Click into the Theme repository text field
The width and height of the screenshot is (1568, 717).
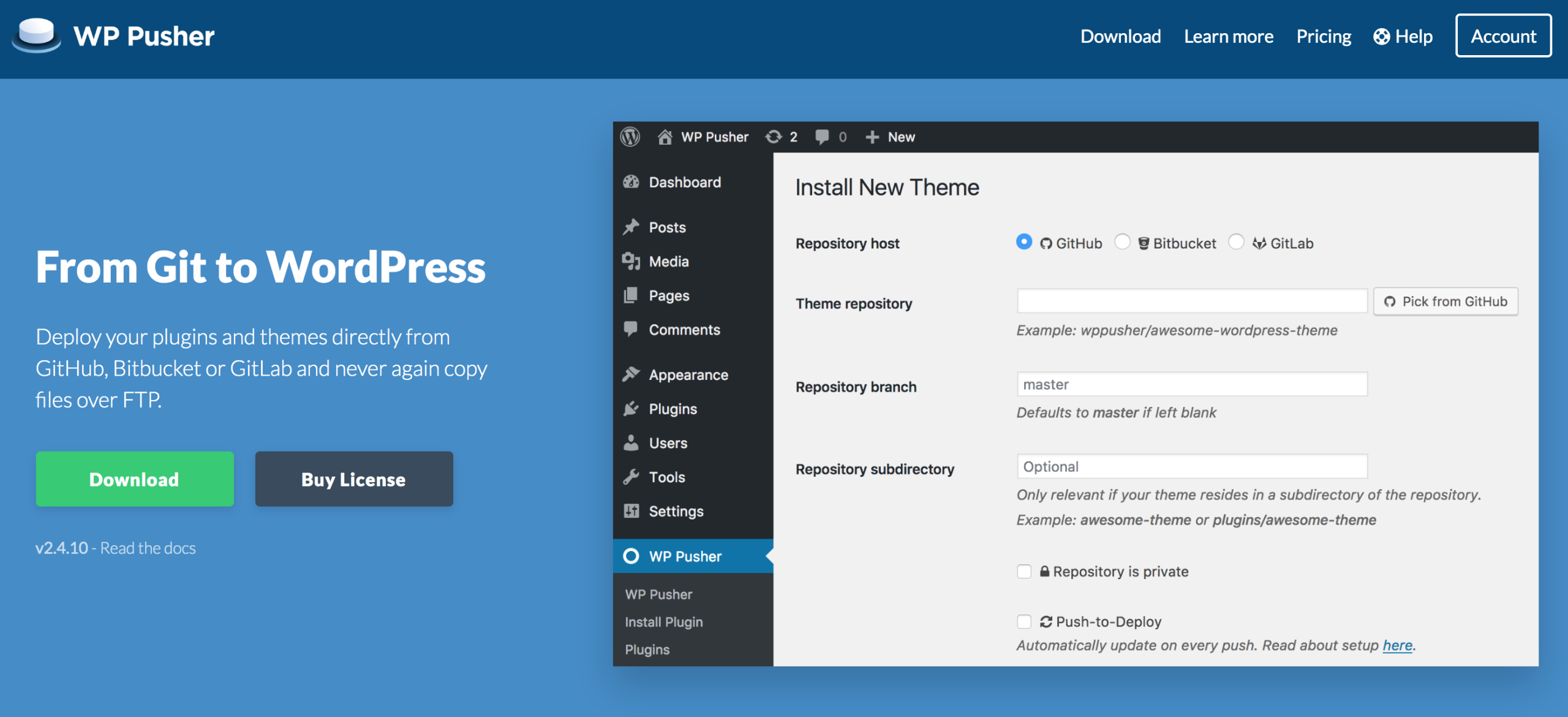pos(1191,302)
